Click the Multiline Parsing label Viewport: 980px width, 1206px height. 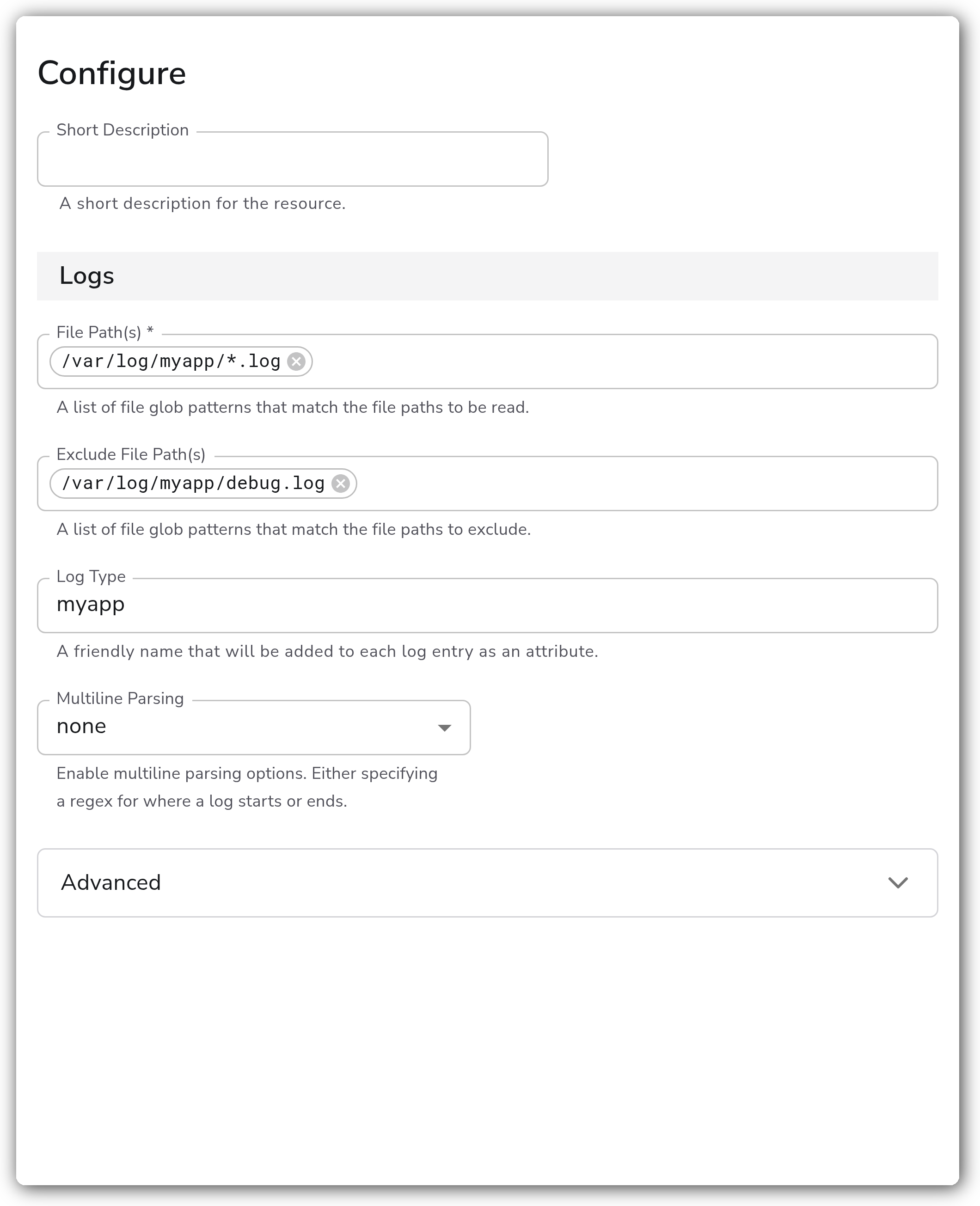[120, 698]
